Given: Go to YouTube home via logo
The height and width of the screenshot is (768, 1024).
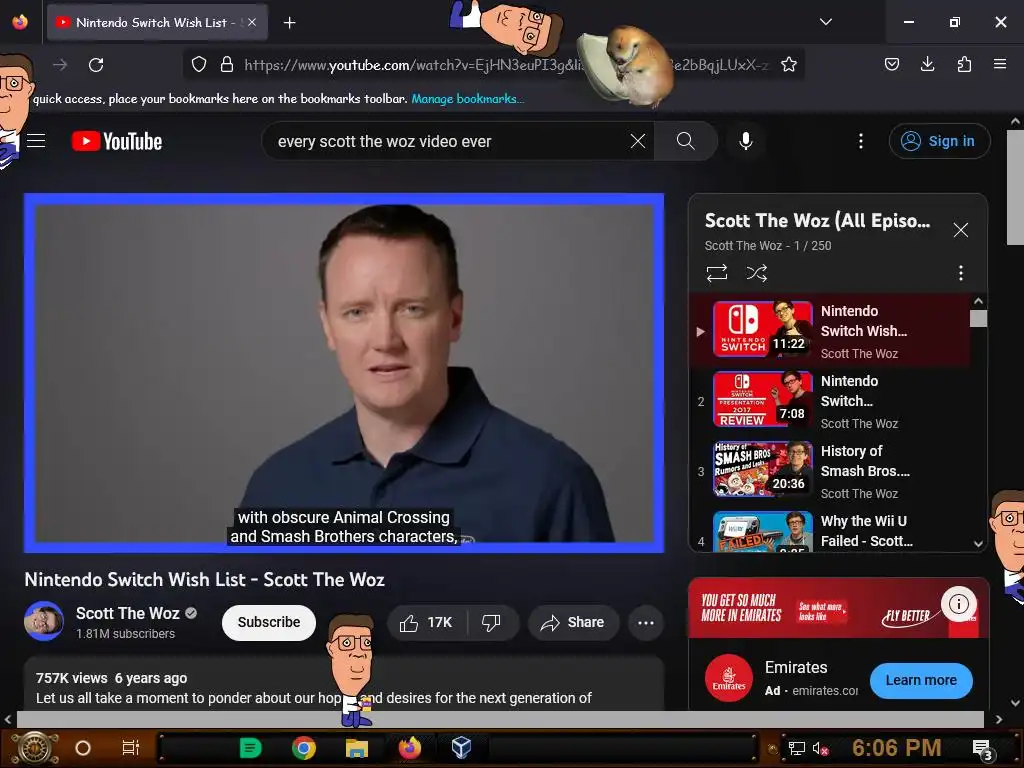Looking at the screenshot, I should coord(117,141).
